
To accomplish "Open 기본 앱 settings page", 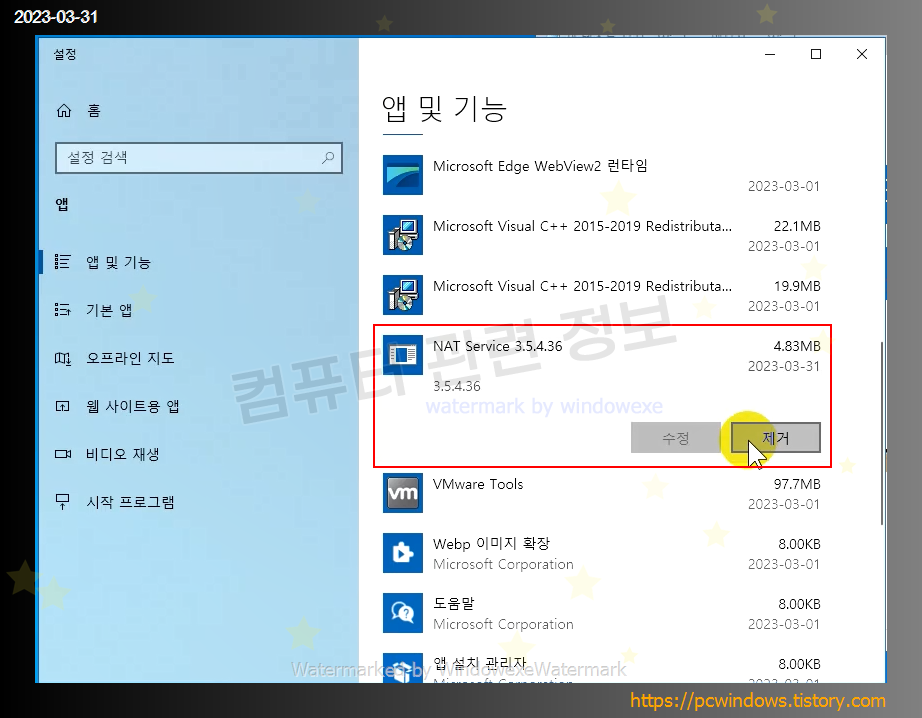I will [x=198, y=309].
